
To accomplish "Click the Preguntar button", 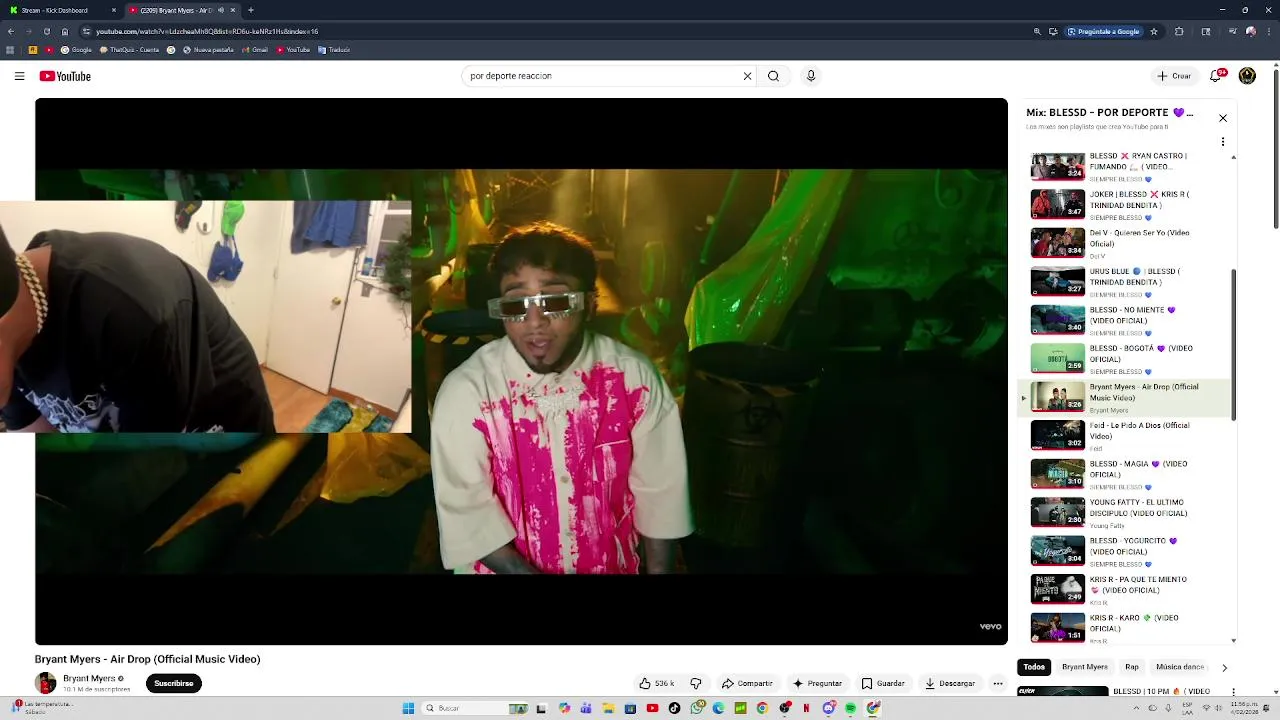I will pyautogui.click(x=817, y=684).
